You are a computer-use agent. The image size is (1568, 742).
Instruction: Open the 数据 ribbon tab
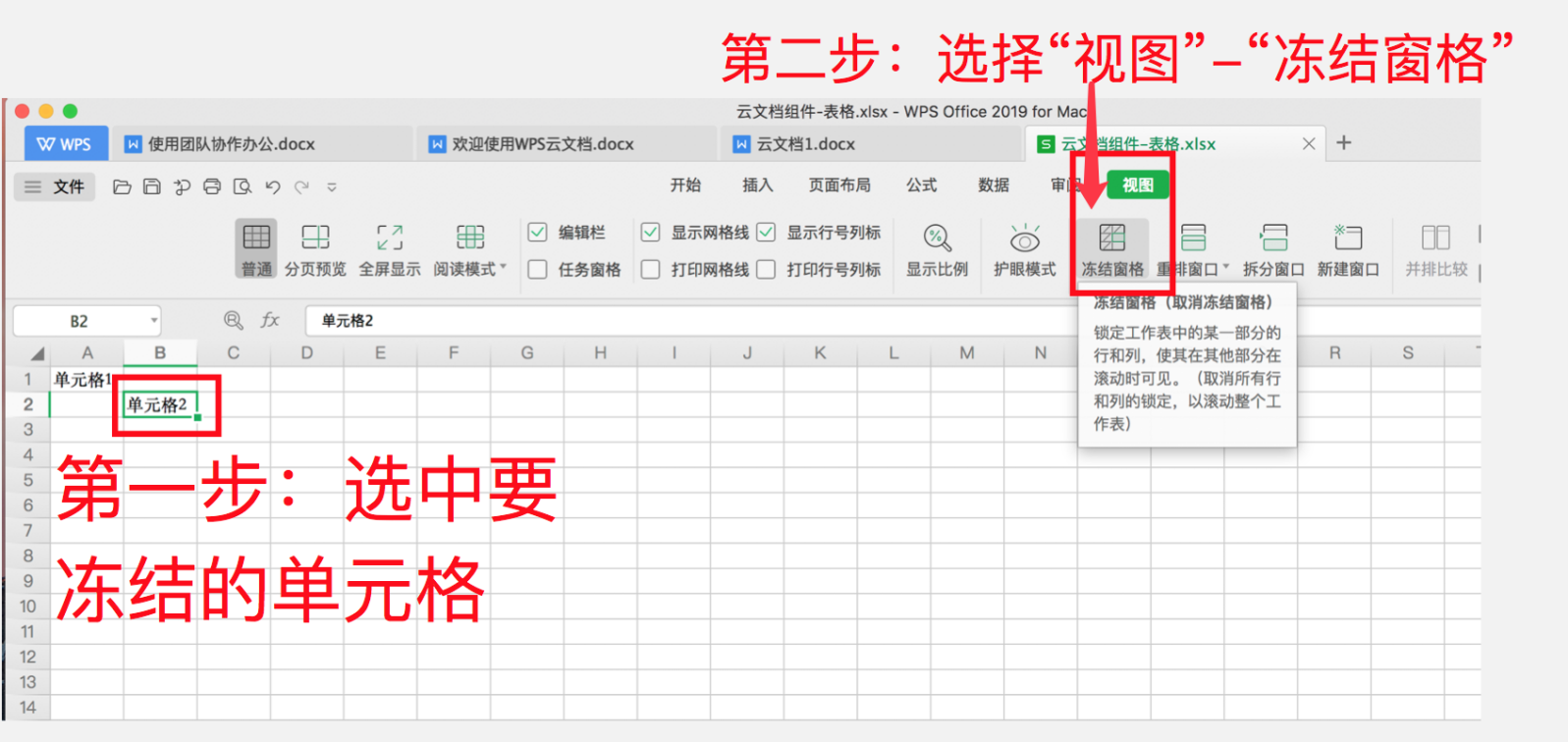coord(994,185)
